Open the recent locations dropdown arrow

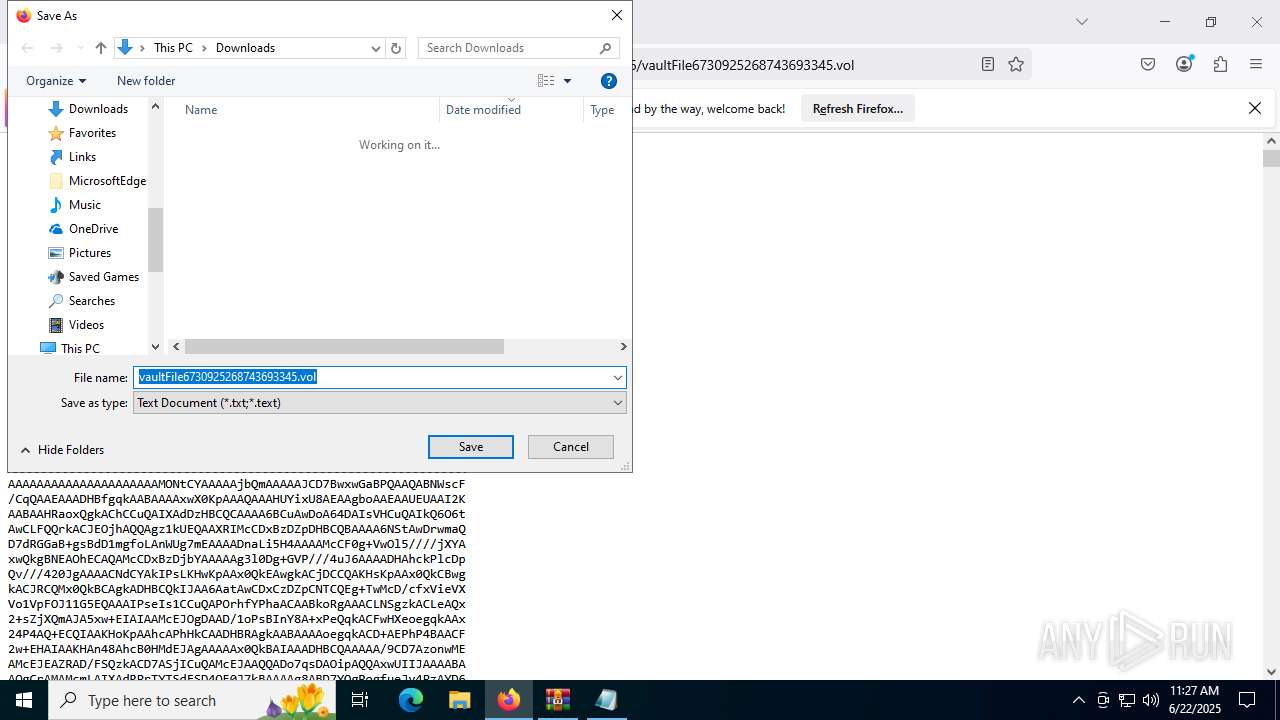tap(80, 48)
